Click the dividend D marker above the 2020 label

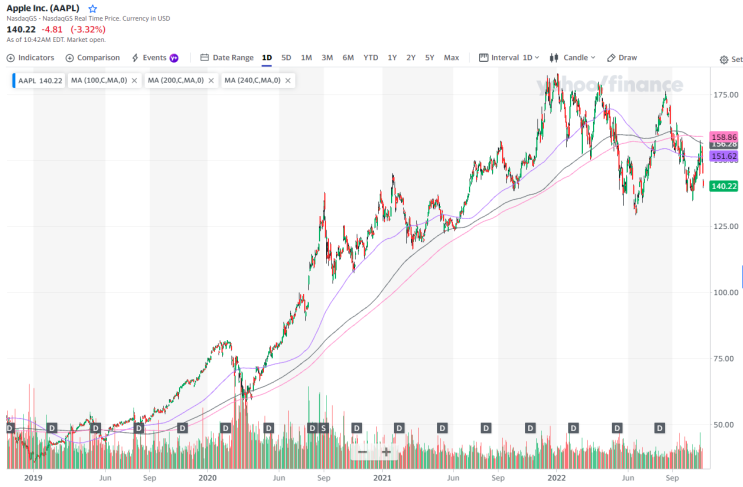pyautogui.click(x=226, y=428)
